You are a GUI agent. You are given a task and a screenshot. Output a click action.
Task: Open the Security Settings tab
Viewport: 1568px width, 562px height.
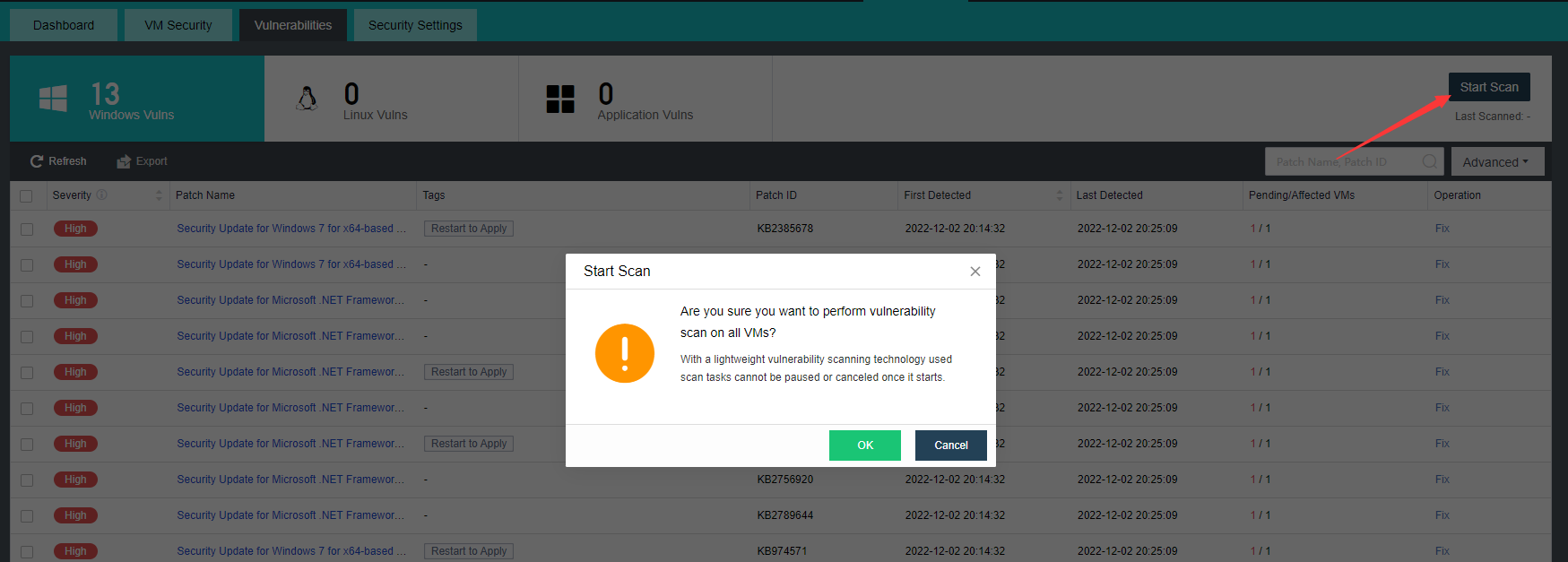pyautogui.click(x=415, y=25)
